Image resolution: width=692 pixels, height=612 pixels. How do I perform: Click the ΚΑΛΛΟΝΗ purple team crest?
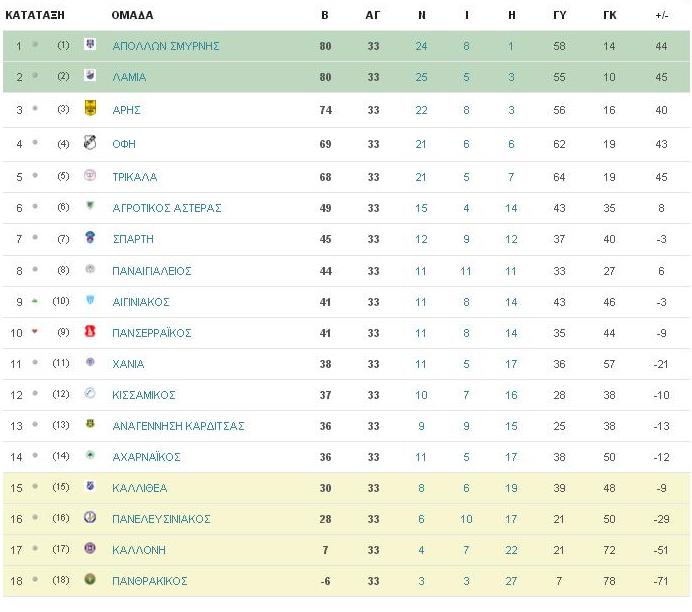coord(90,548)
